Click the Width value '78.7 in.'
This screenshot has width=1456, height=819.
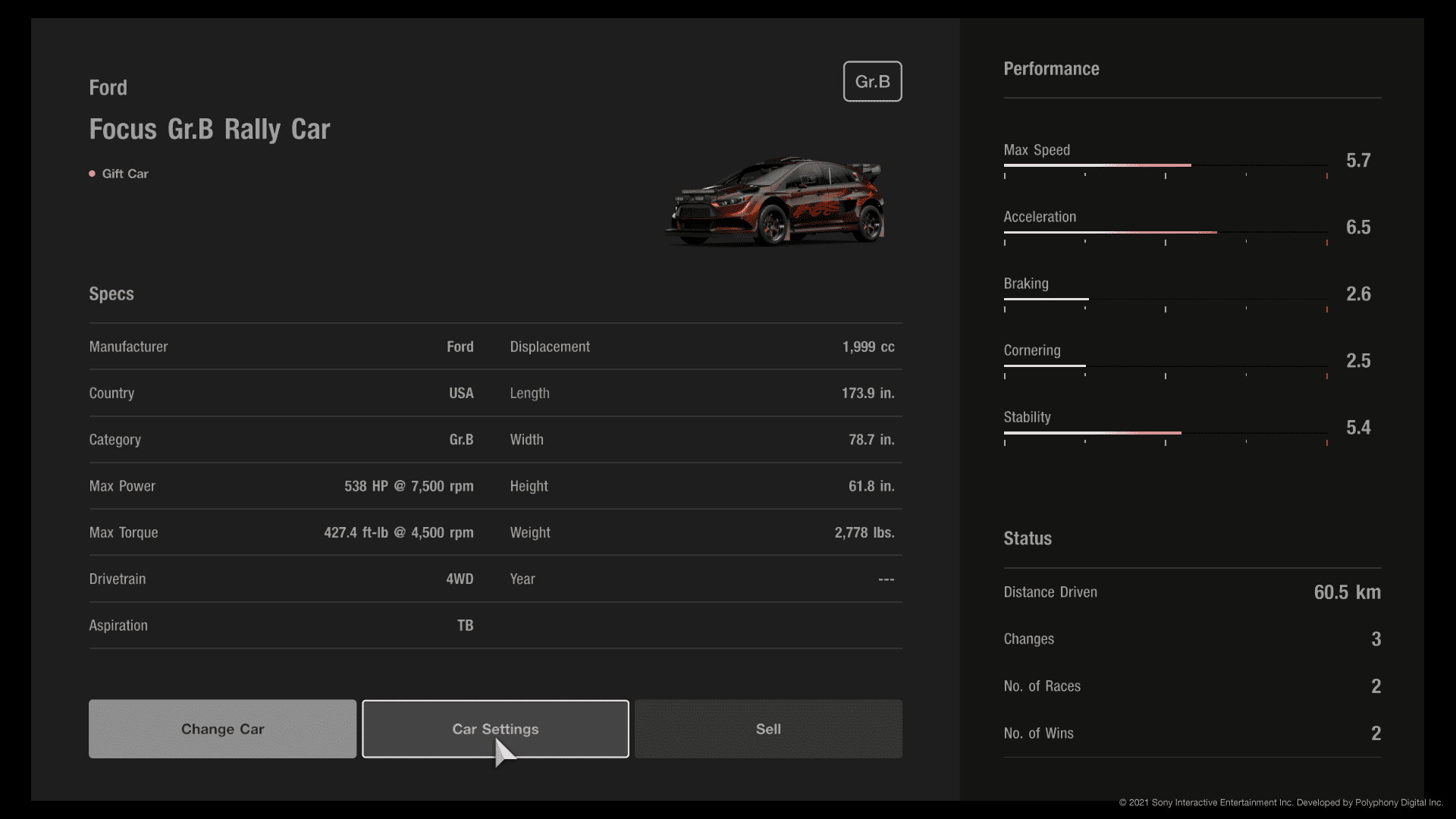871,440
